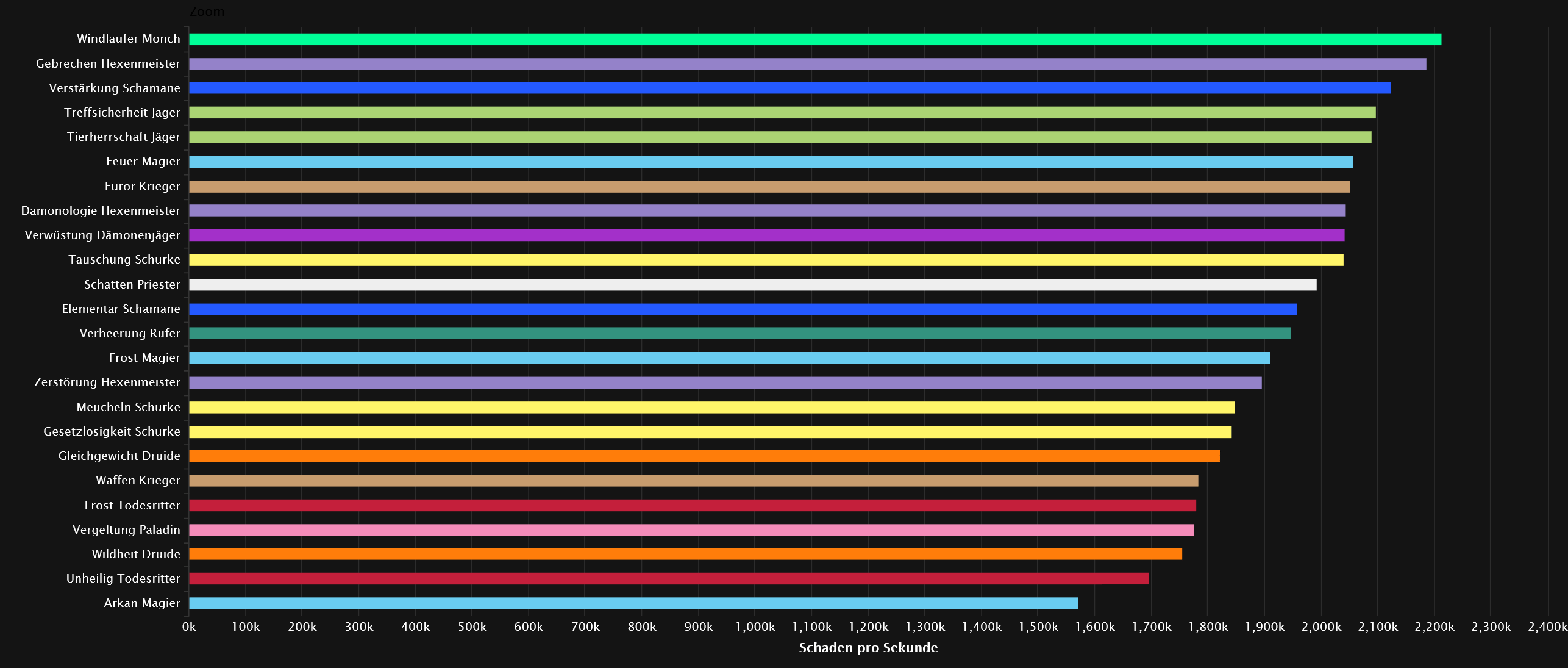Click the 'Verheerung Rufer' label

click(x=130, y=333)
